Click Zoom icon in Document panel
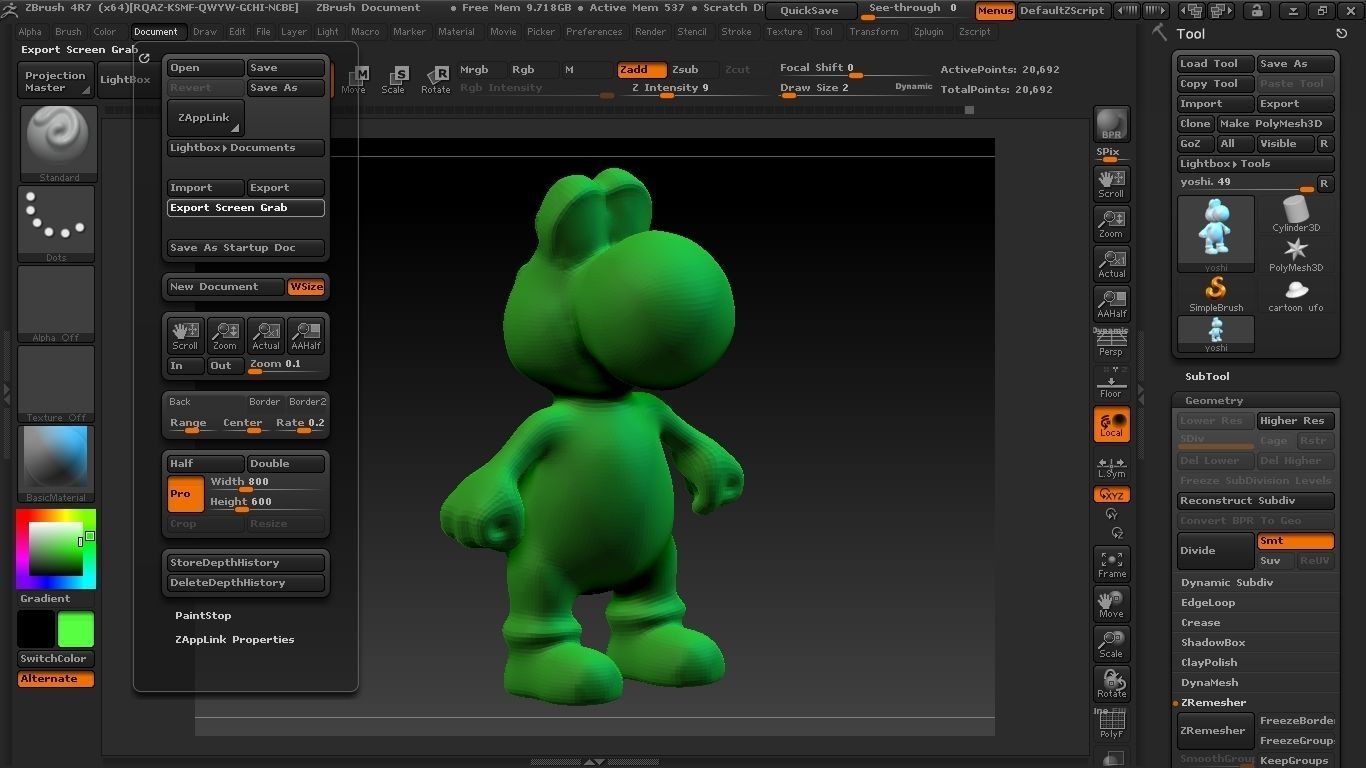 pos(225,336)
